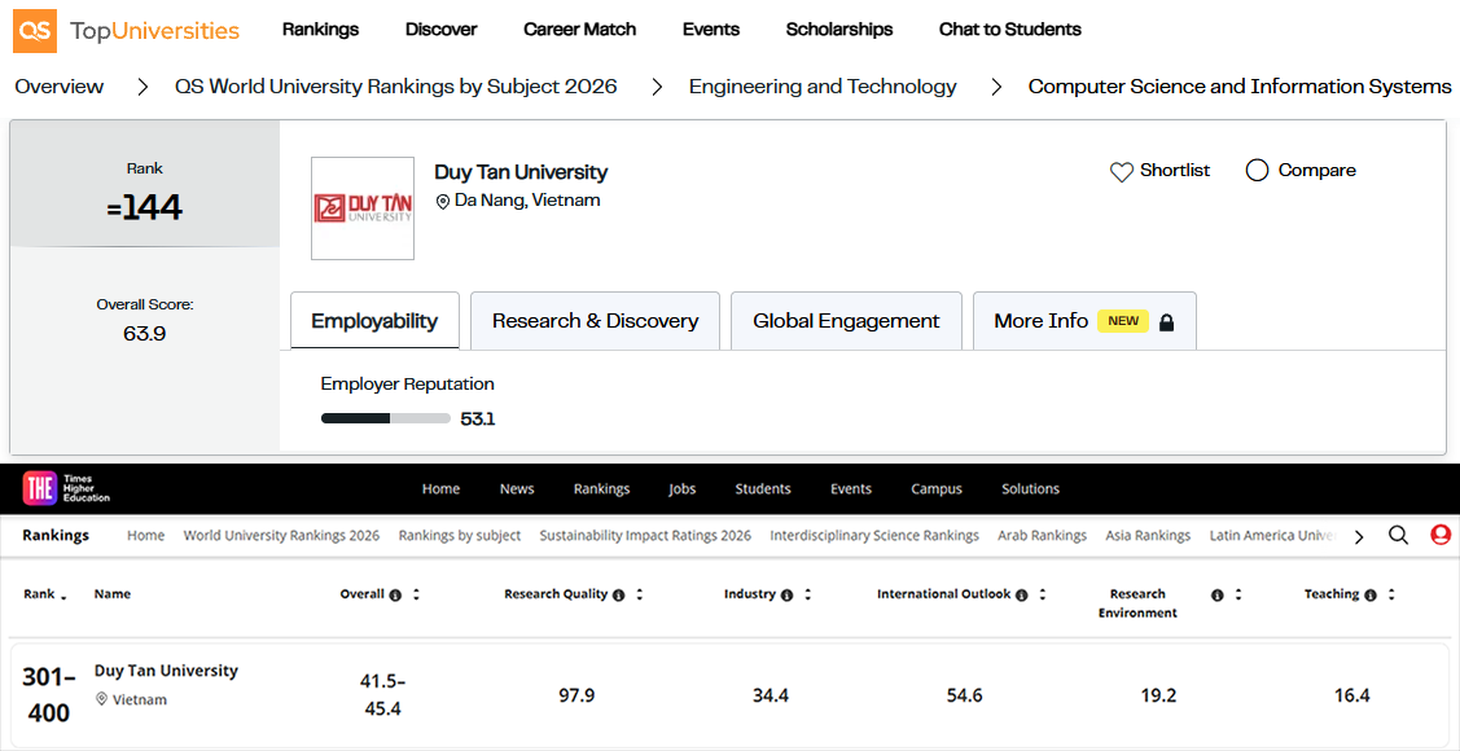1460x751 pixels.
Task: Open the Asia Rankings link
Action: pos(1148,536)
